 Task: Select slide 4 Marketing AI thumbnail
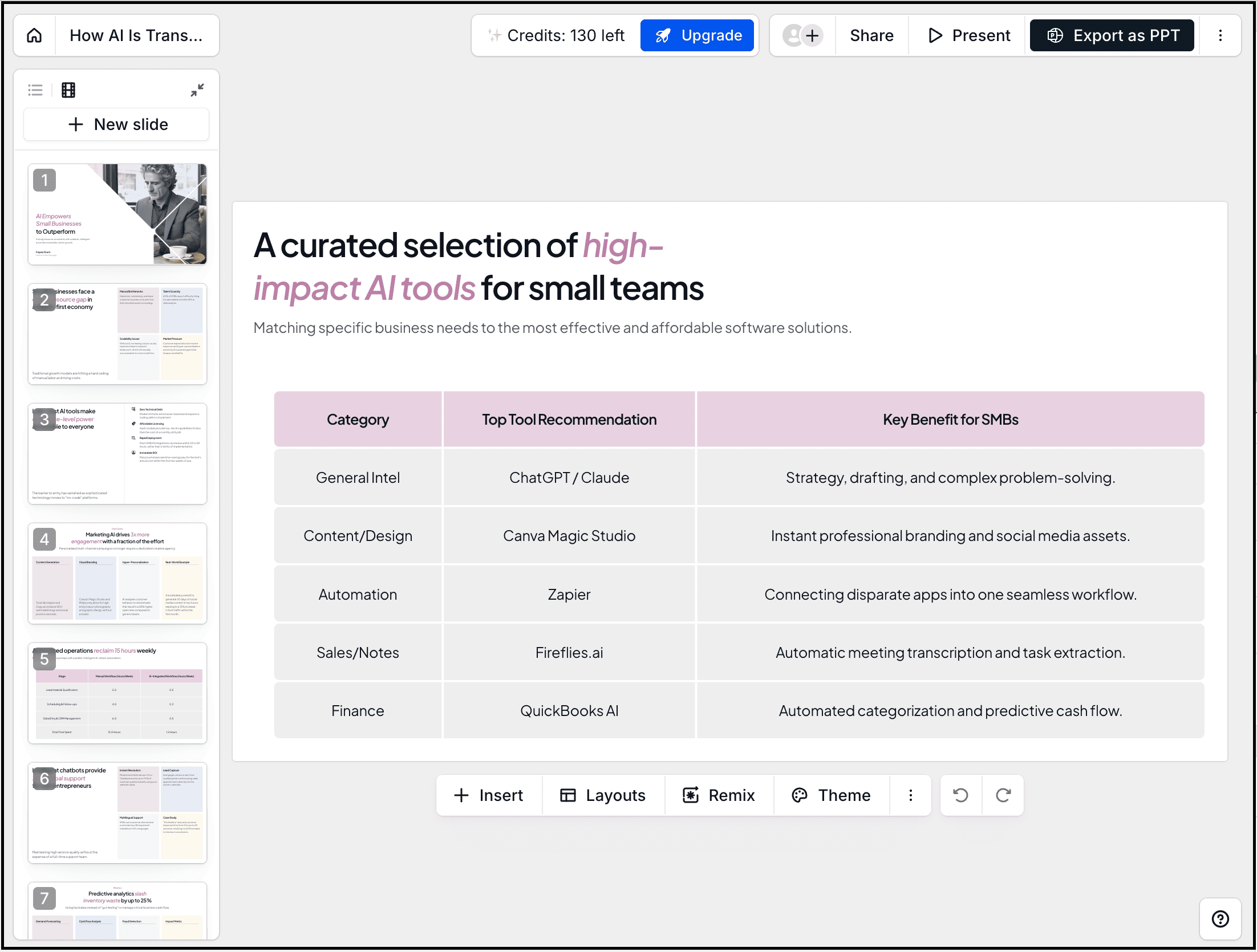pos(117,573)
